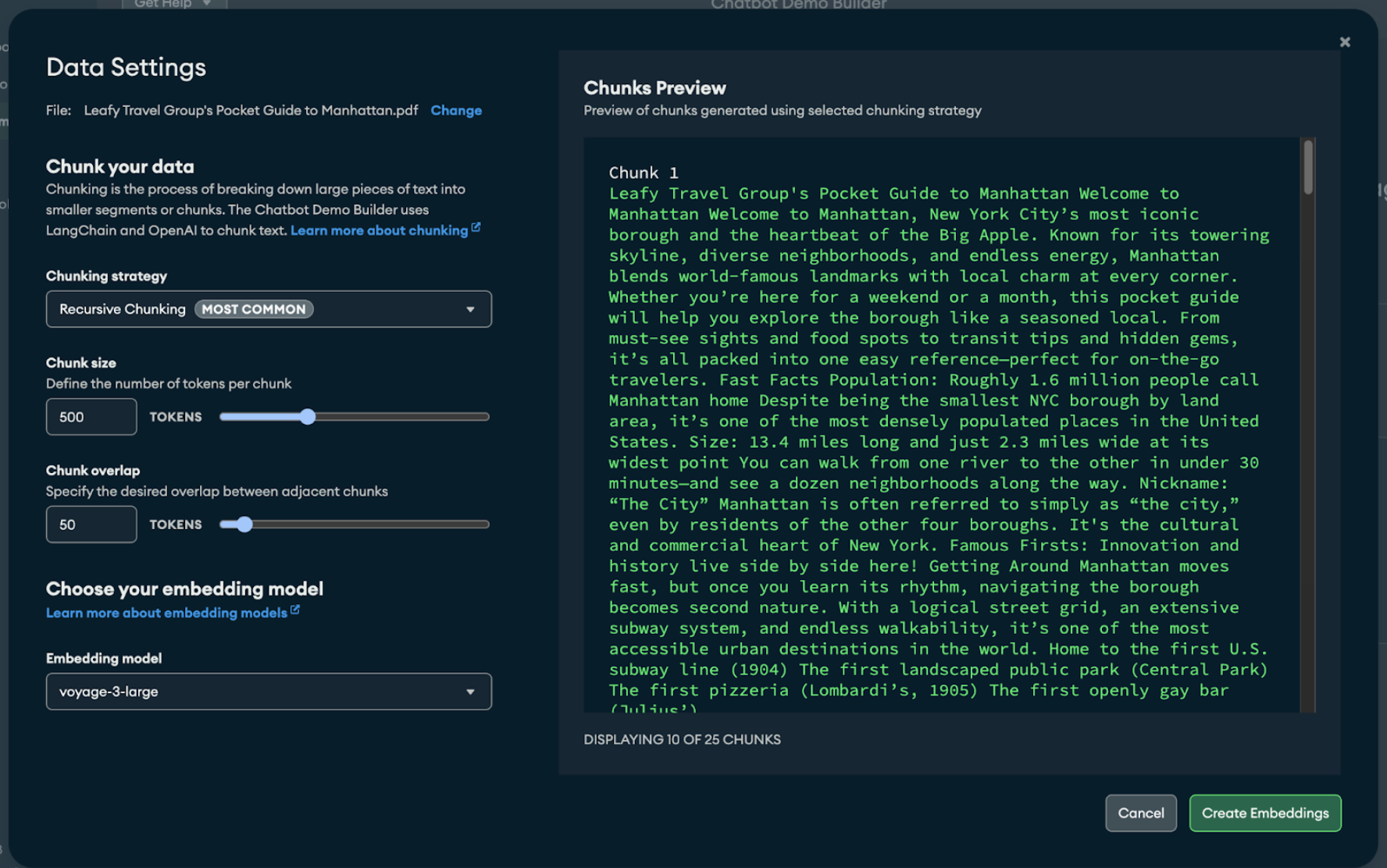1387x868 pixels.
Task: Click the chunk overlap tokens input showing 50
Action: (91, 524)
